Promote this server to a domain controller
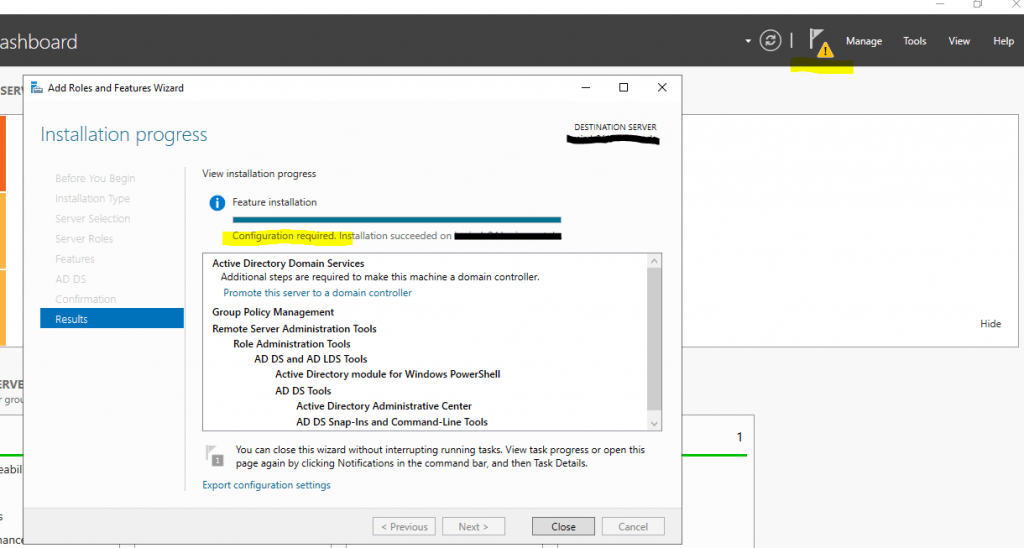This screenshot has width=1024, height=548. click(317, 293)
